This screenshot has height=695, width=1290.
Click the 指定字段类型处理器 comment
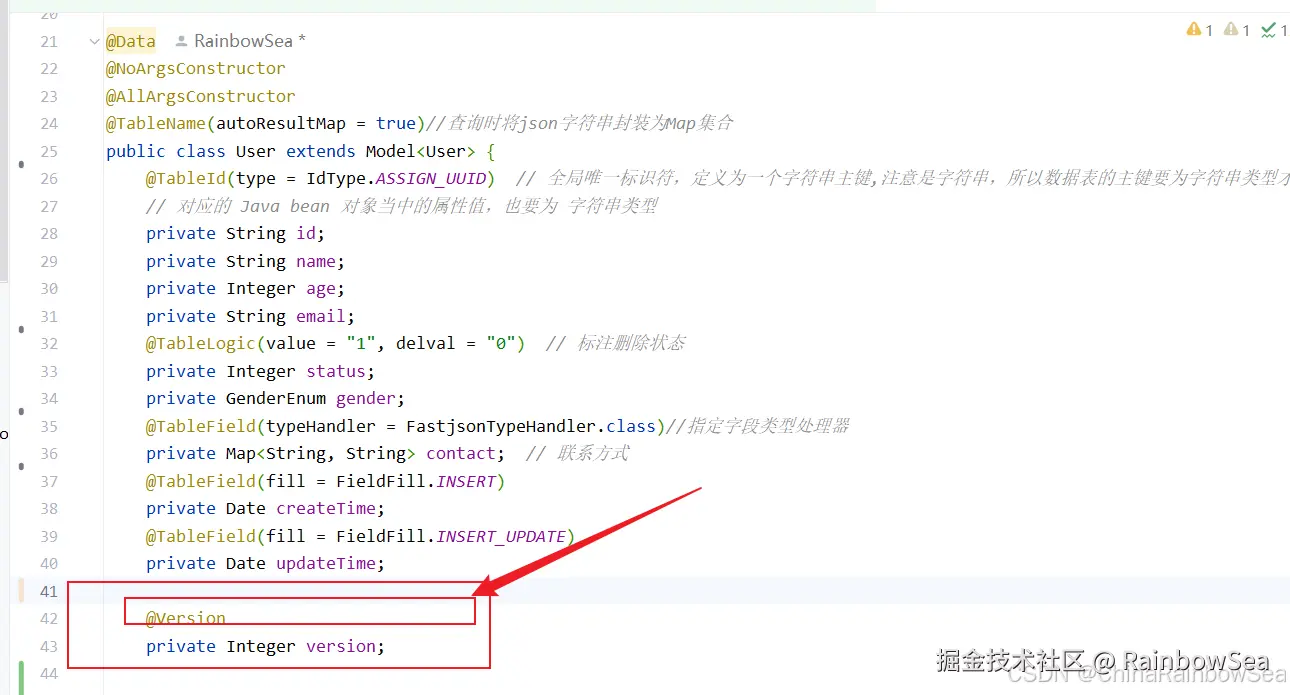click(x=757, y=426)
